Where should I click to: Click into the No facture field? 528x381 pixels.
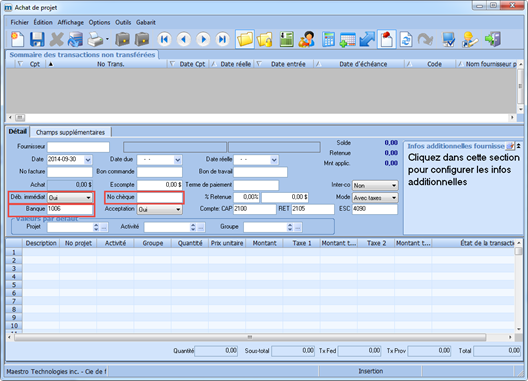point(70,172)
